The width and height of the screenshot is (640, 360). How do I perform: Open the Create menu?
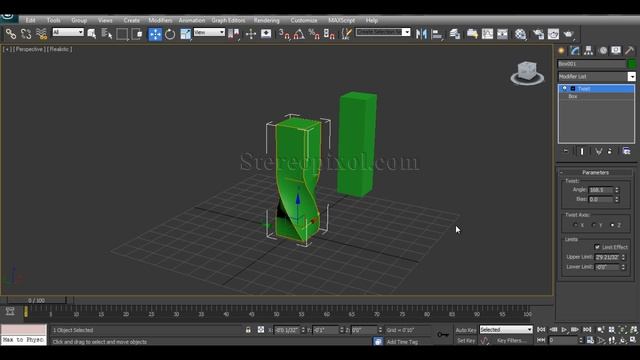(131, 20)
